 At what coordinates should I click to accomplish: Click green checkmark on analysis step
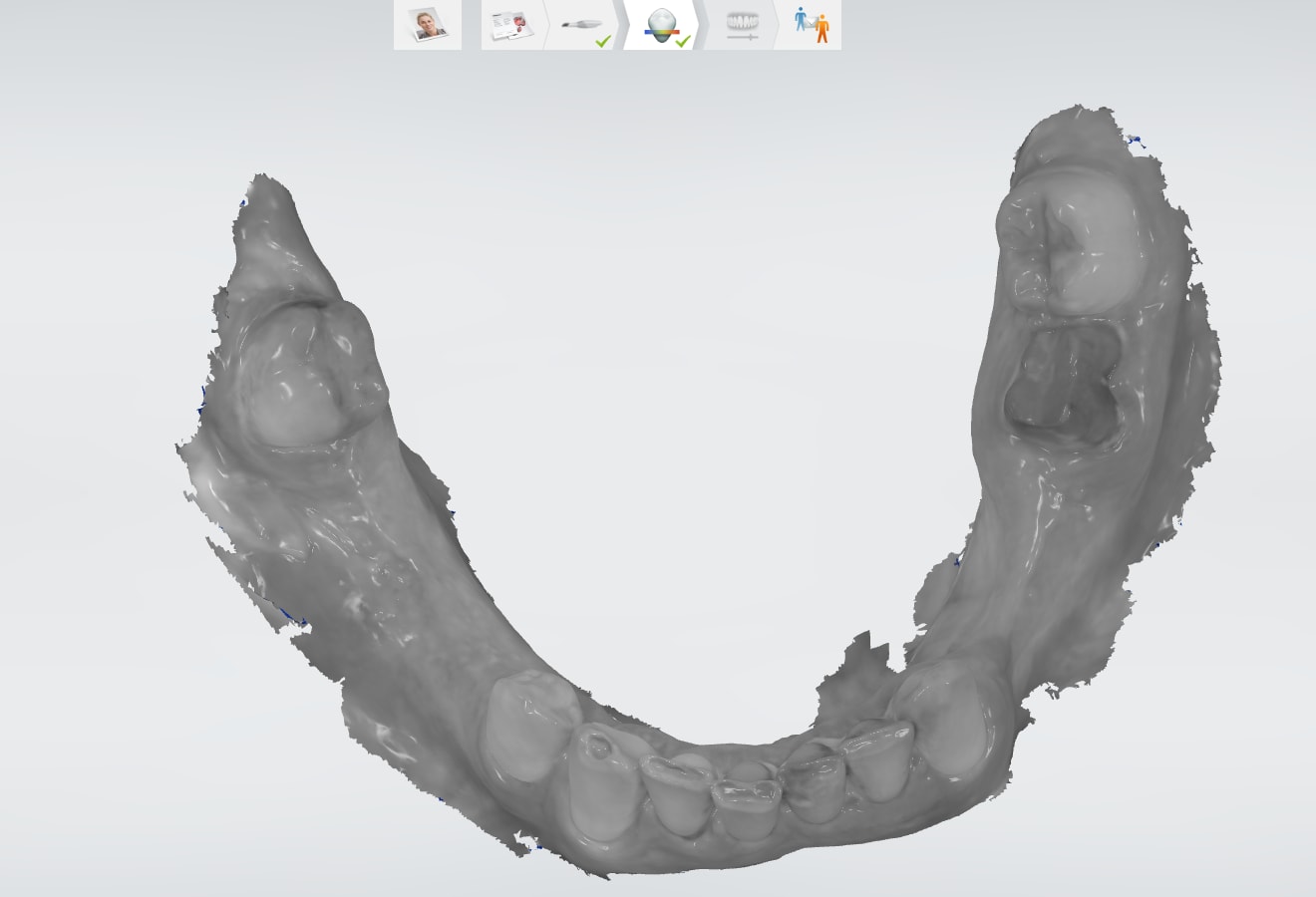tap(683, 41)
